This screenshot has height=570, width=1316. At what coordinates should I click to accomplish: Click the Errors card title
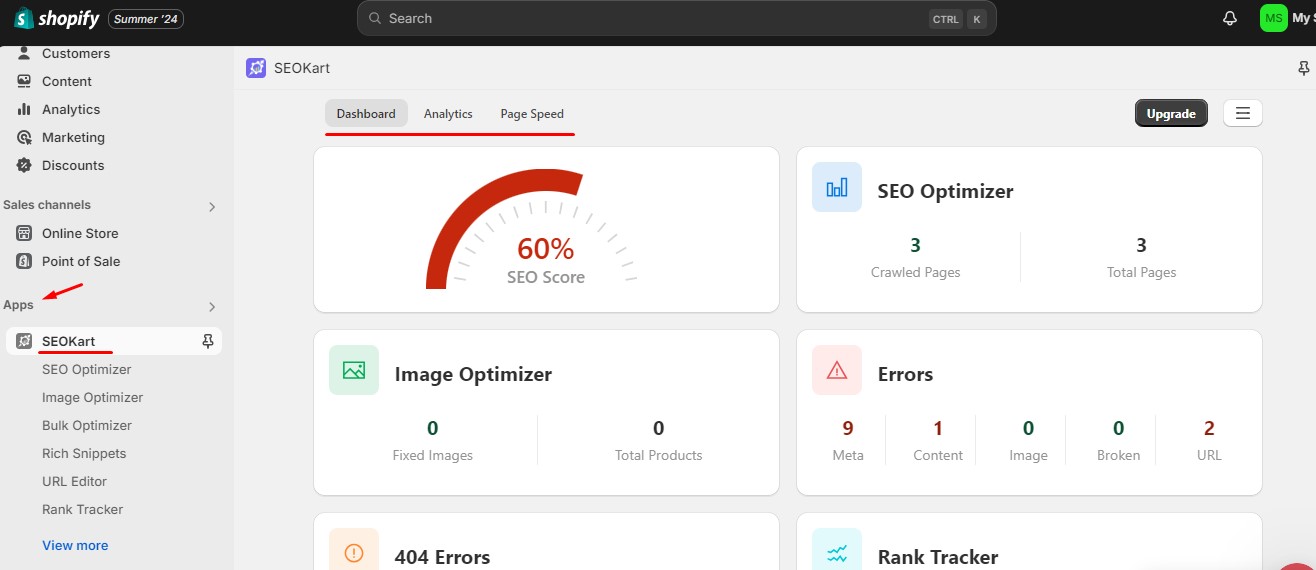tap(905, 374)
